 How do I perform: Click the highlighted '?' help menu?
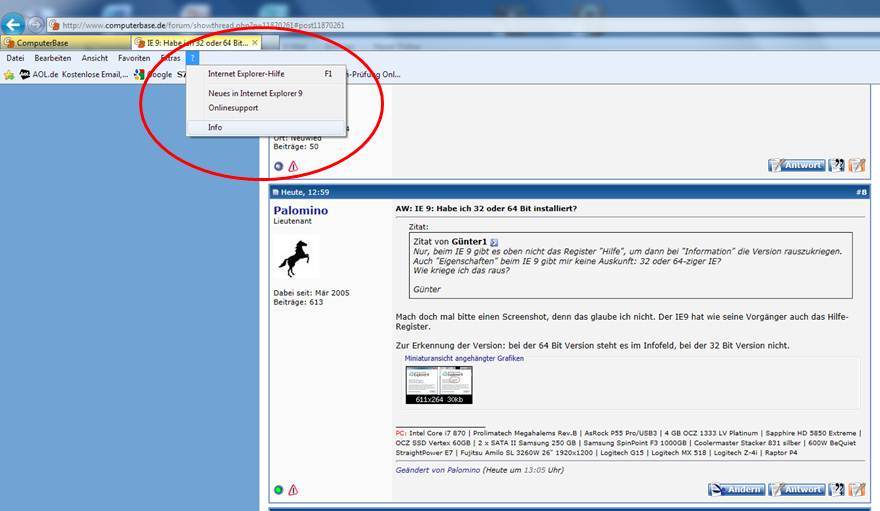point(192,58)
